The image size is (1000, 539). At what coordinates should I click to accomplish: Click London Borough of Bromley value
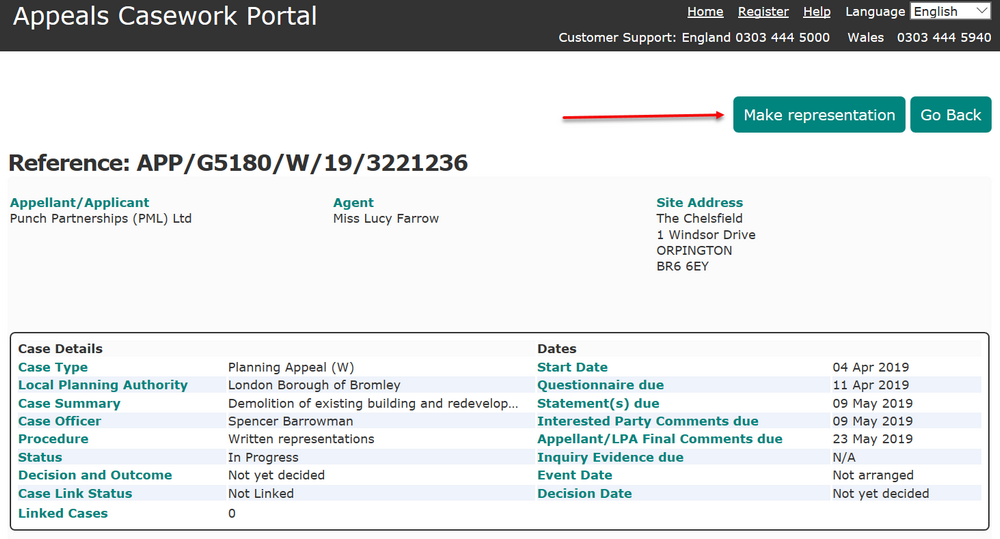click(314, 385)
